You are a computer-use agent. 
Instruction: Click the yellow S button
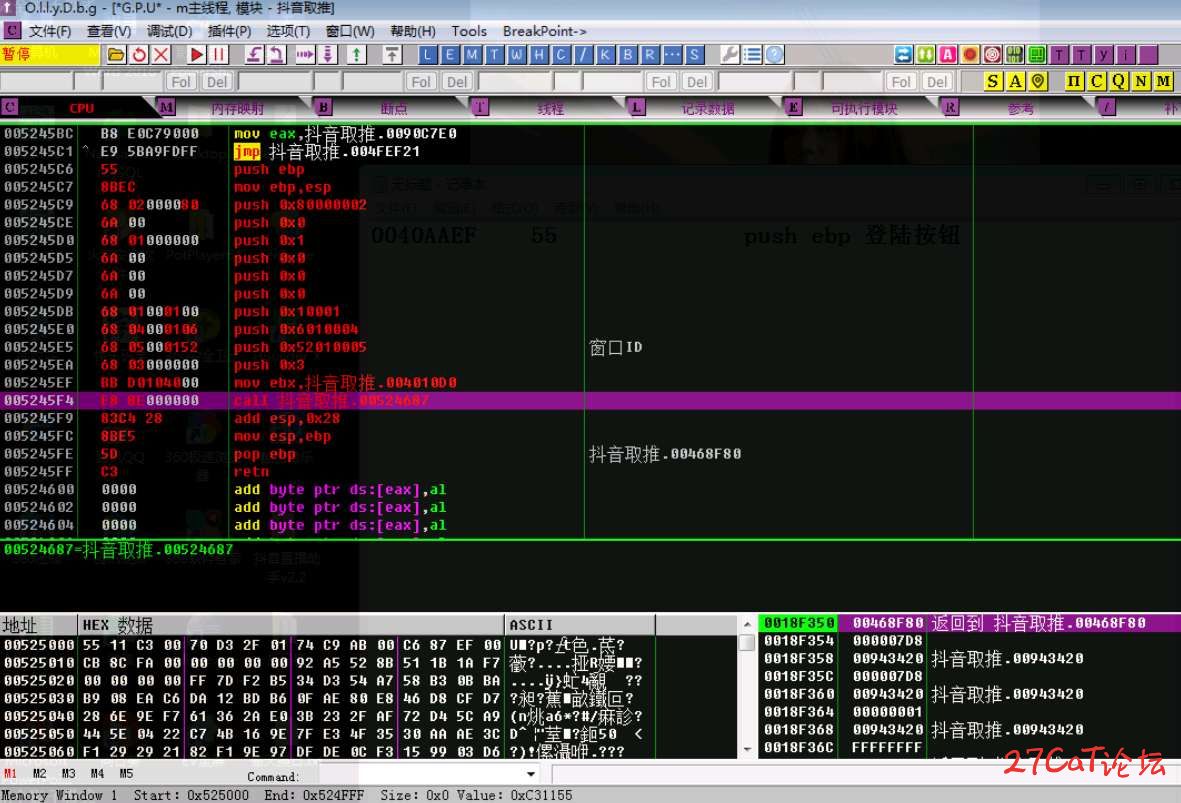[x=993, y=81]
